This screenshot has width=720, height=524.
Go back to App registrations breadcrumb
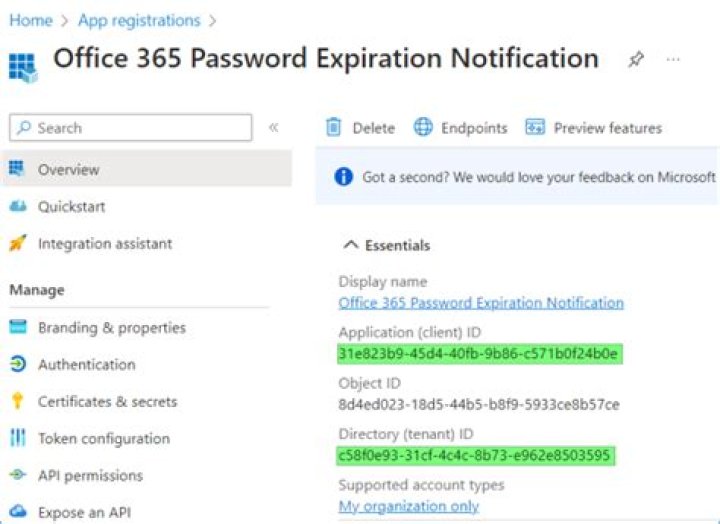point(139,21)
